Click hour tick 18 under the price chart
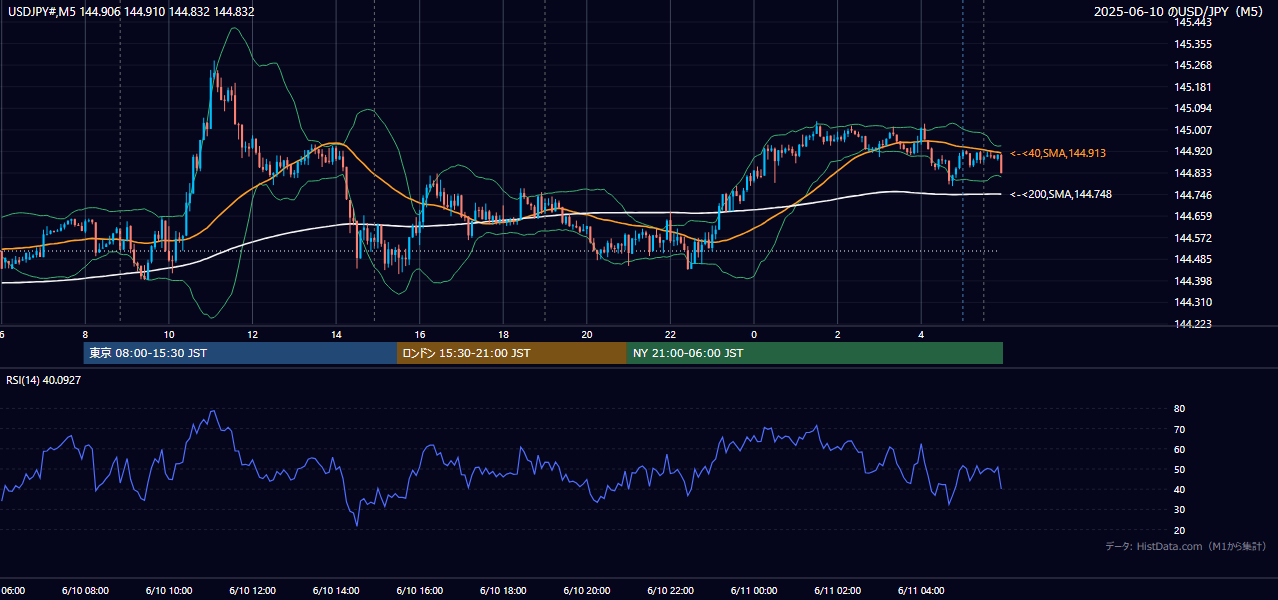This screenshot has width=1278, height=600. click(x=504, y=334)
